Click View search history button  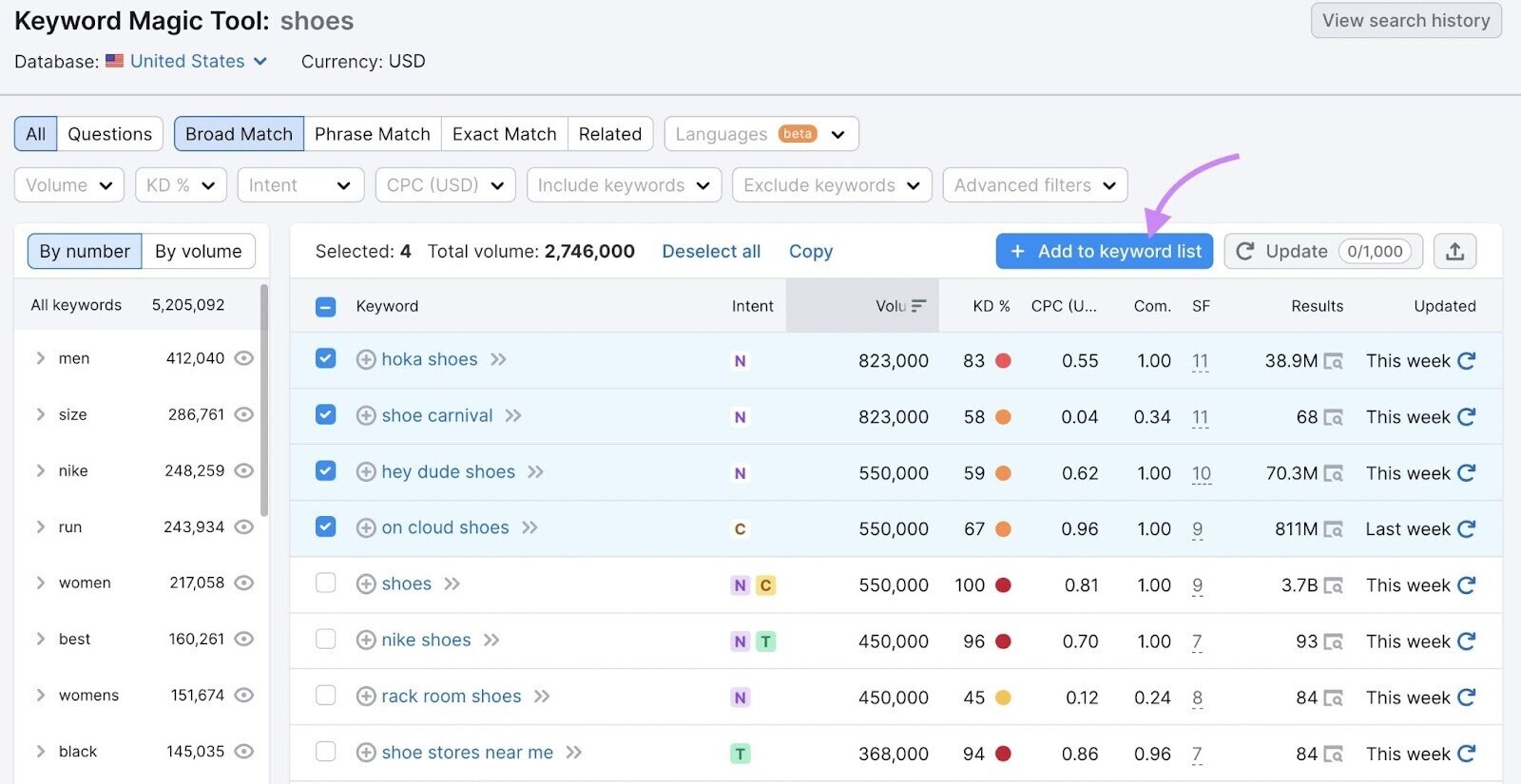[x=1406, y=21]
